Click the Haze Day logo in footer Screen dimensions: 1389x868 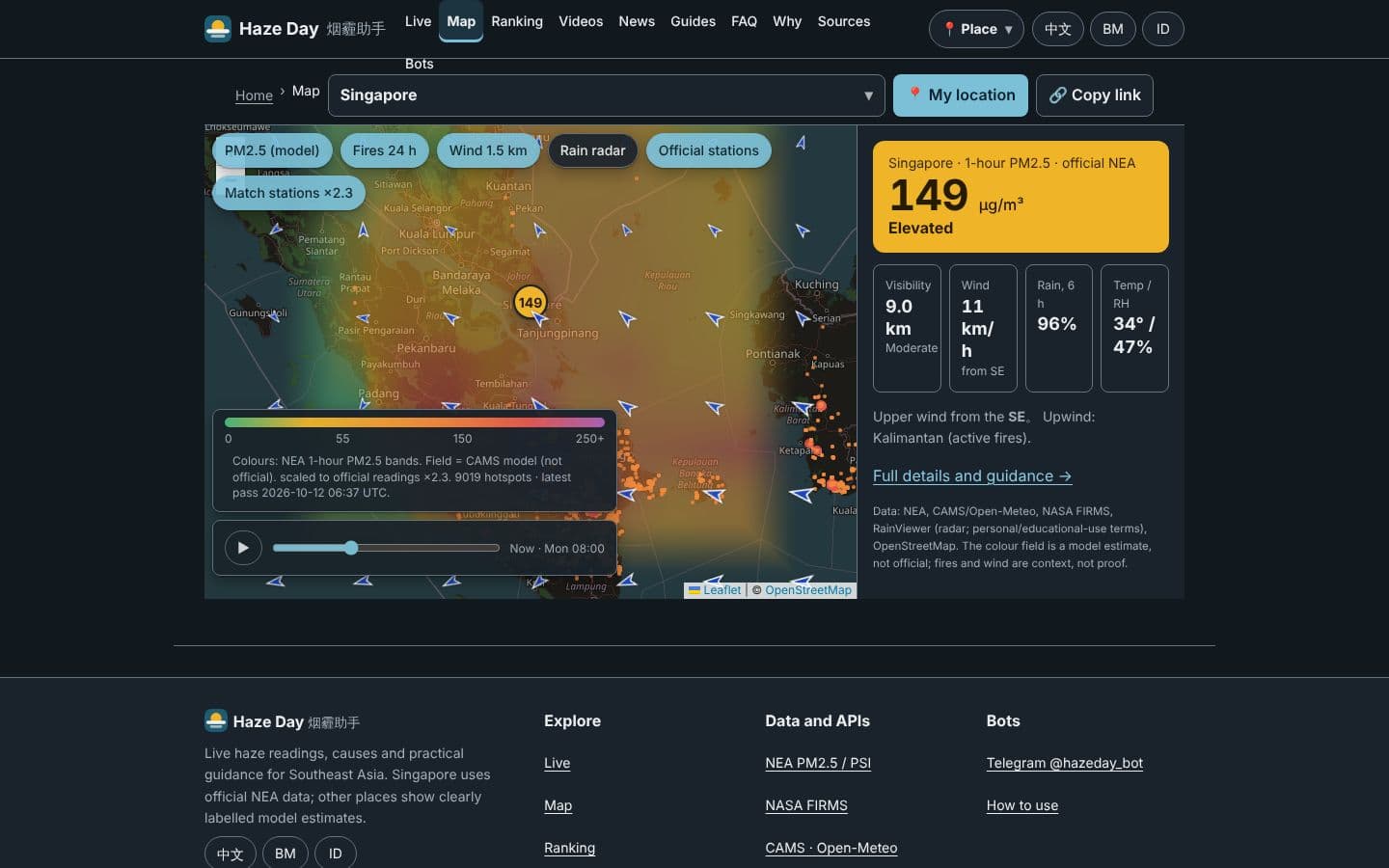click(x=216, y=720)
